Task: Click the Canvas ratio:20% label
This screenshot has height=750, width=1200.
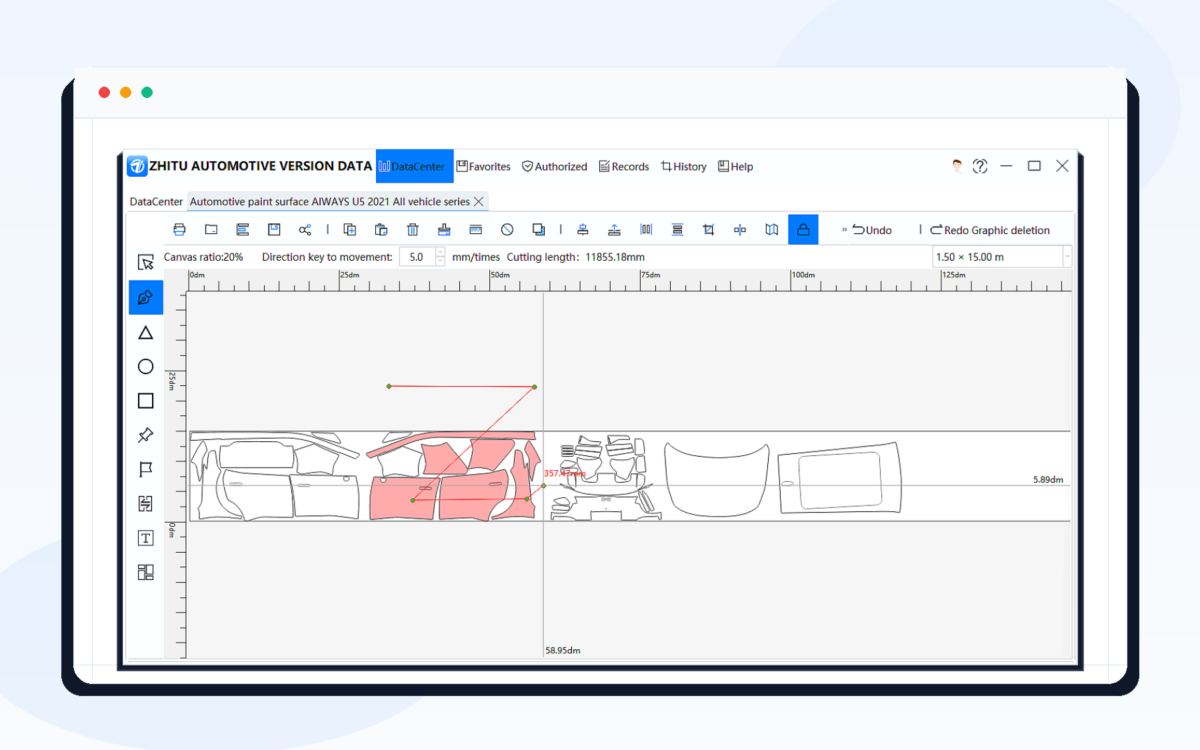Action: [204, 257]
